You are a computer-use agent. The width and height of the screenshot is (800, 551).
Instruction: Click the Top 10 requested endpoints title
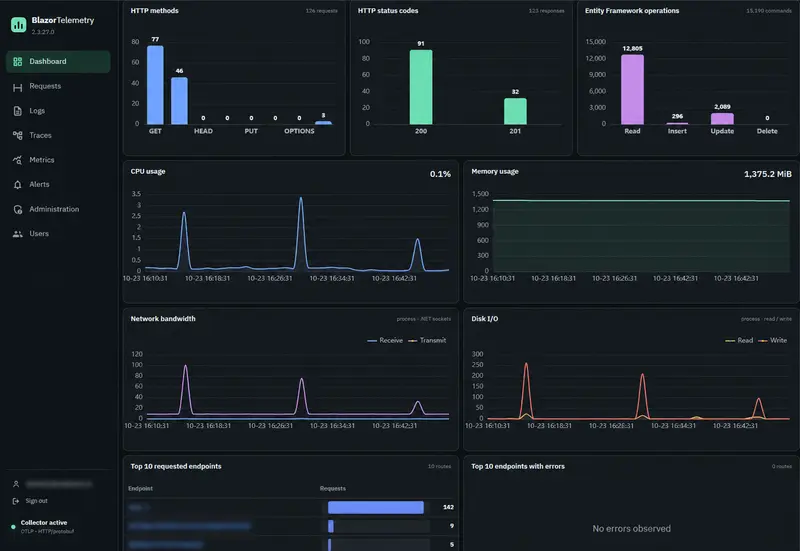coord(176,466)
